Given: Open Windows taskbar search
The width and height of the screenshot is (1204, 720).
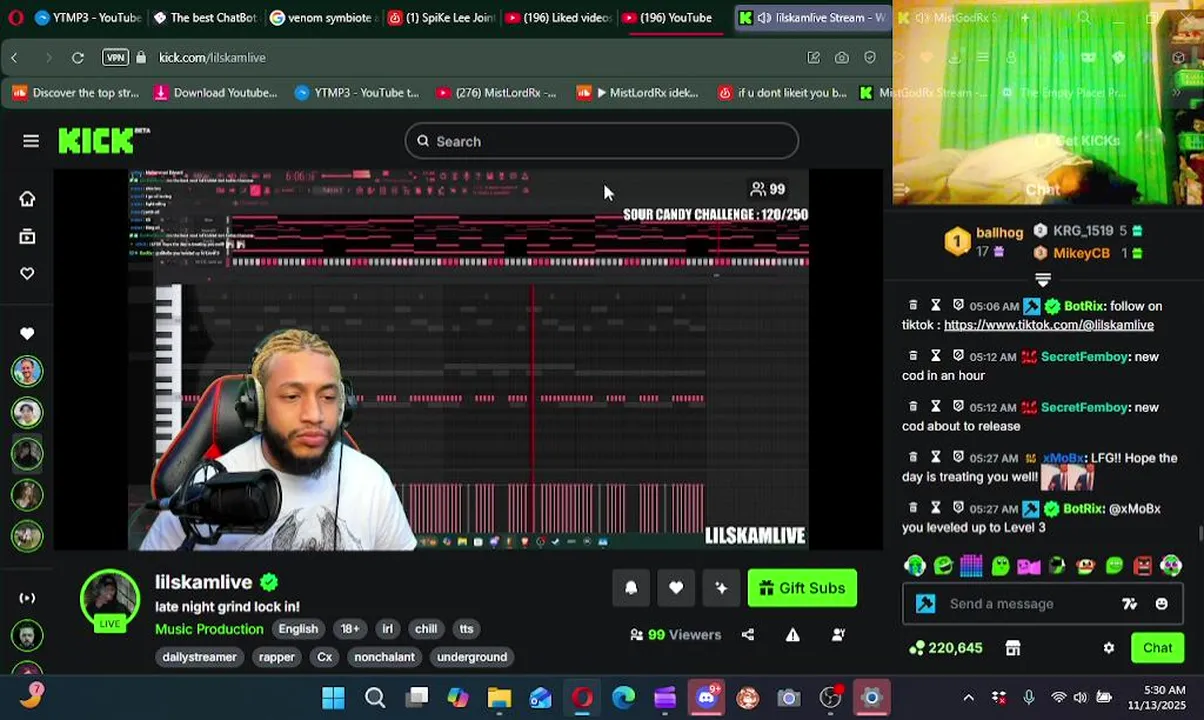Looking at the screenshot, I should coord(375,698).
